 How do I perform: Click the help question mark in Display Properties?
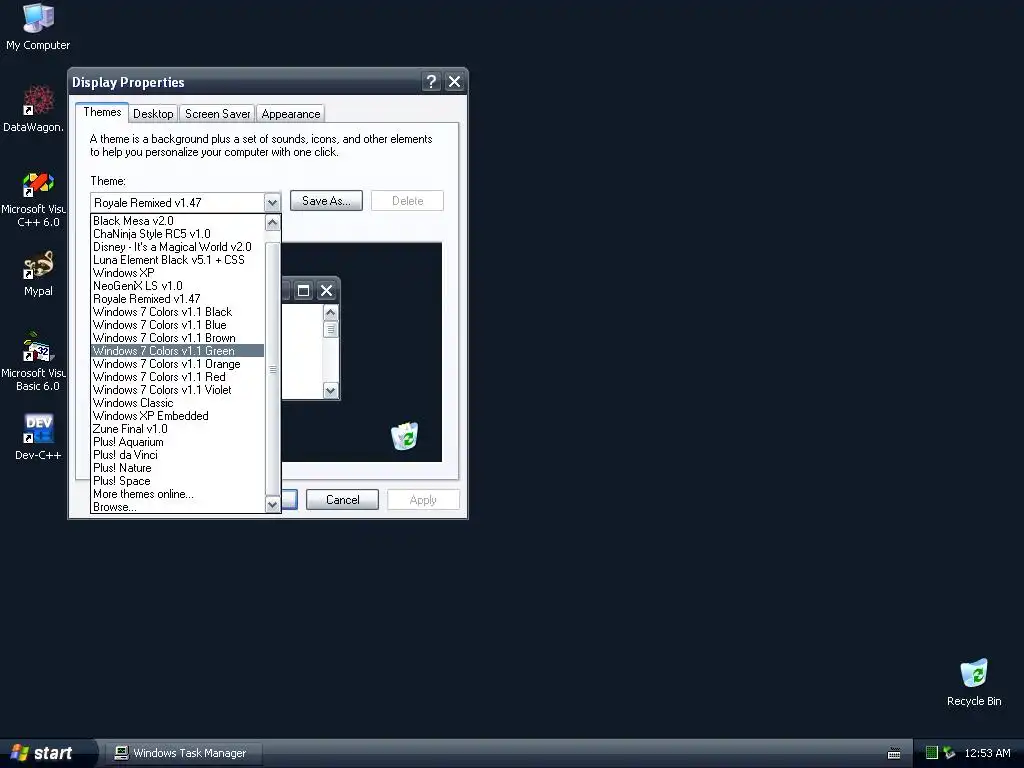(431, 82)
